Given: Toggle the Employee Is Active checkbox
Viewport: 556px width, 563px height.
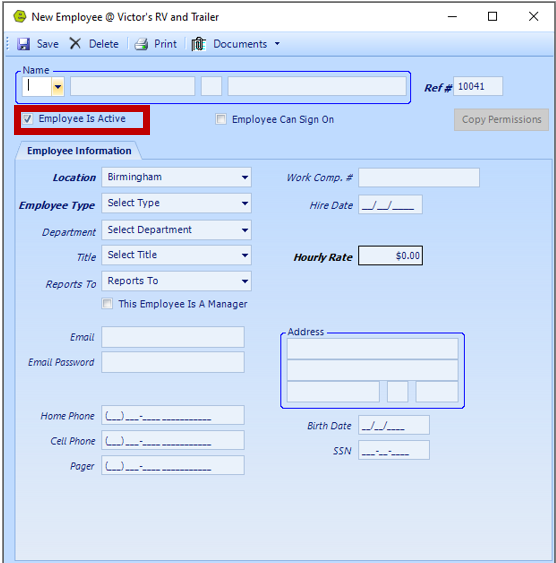Looking at the screenshot, I should 28,119.
